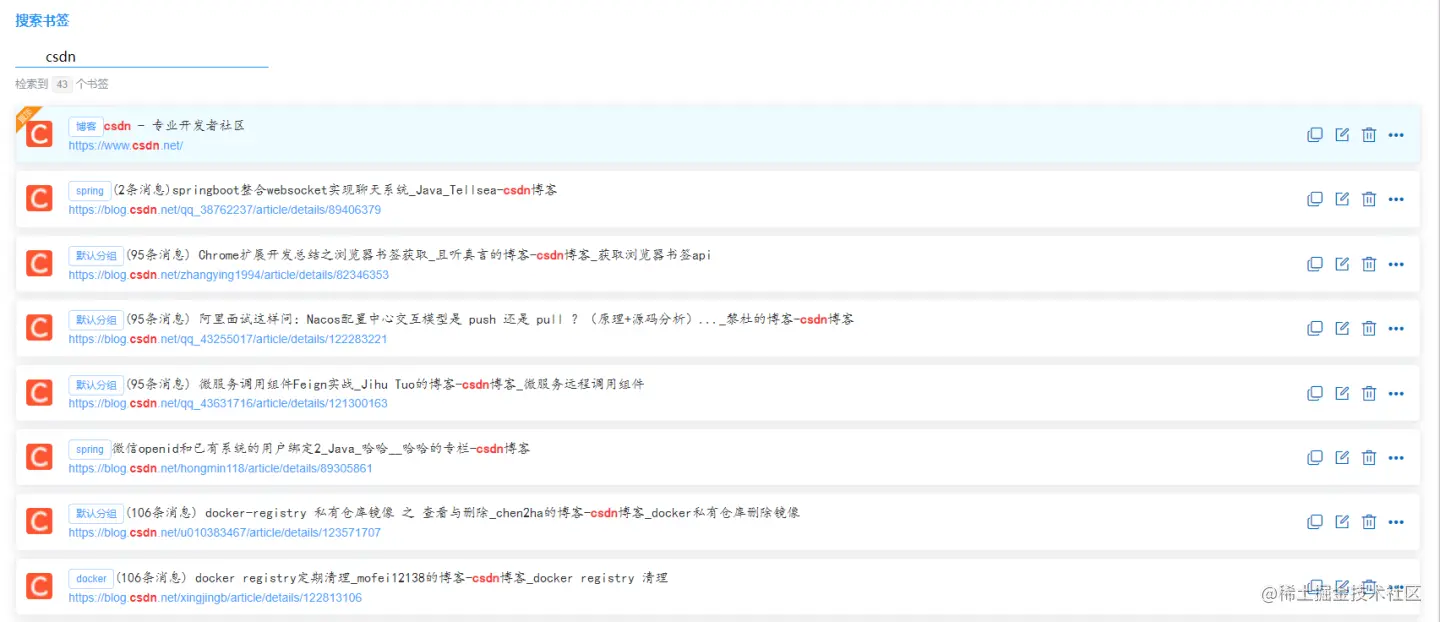Click CSDN favicon of Chrome扩展开发总结 row

click(x=39, y=264)
